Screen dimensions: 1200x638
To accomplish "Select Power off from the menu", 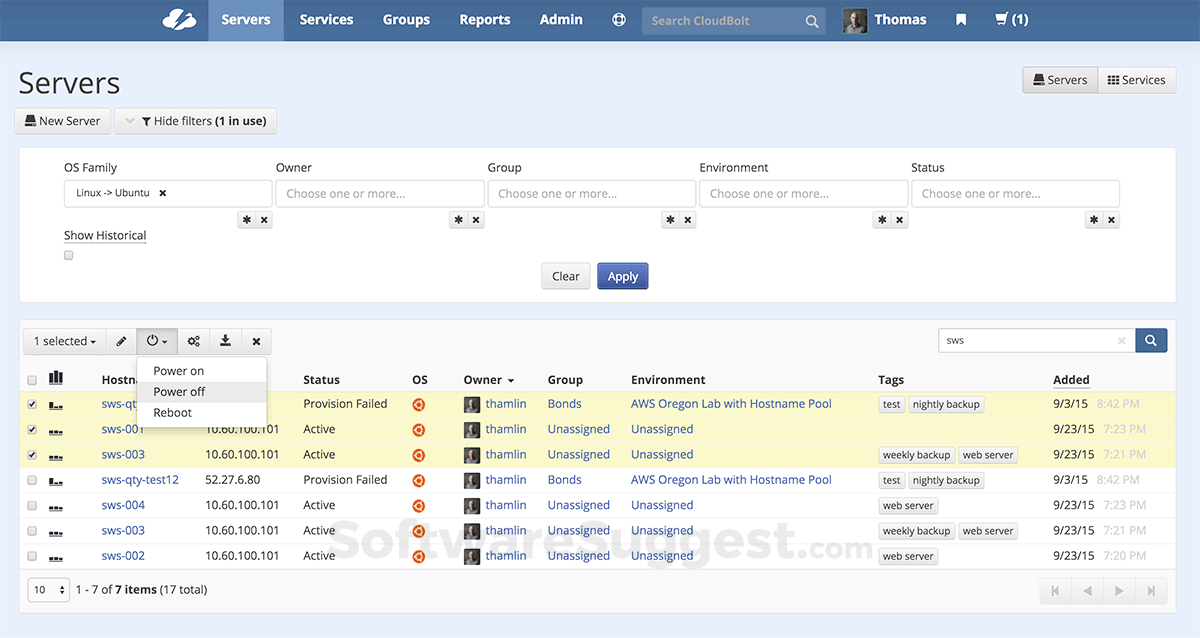I will click(179, 392).
